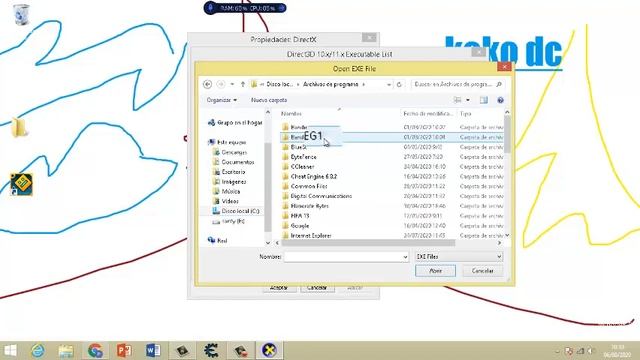
Task: Expand the Nombre field dropdown arrow
Action: coord(405,257)
